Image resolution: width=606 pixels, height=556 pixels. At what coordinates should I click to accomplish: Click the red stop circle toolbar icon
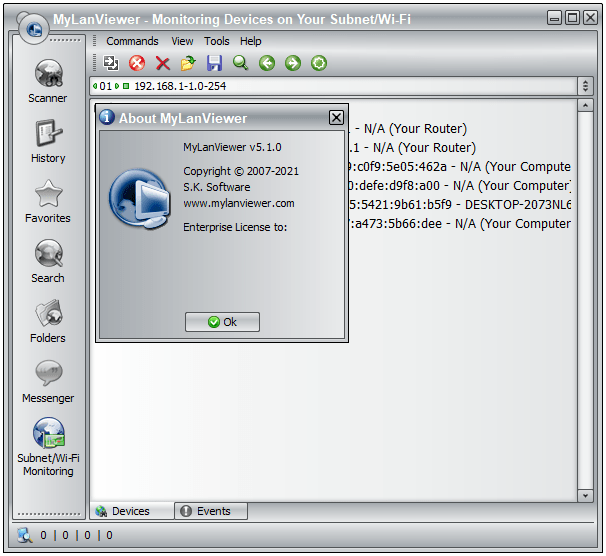(x=137, y=63)
